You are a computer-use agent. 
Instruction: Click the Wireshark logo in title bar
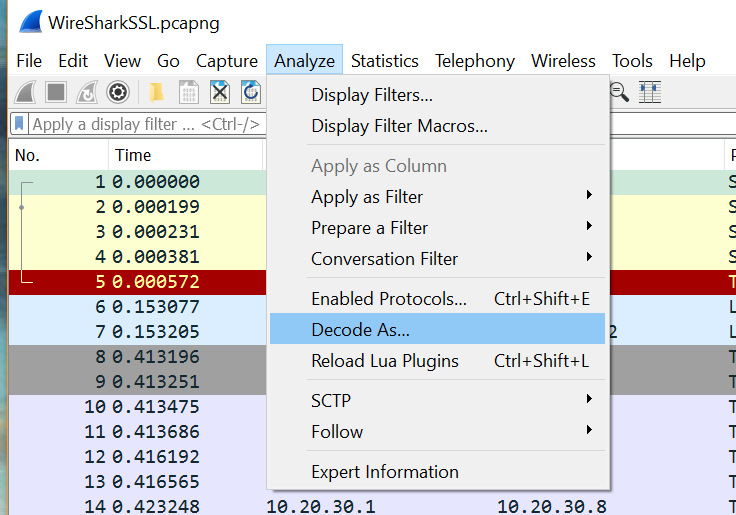tap(31, 22)
